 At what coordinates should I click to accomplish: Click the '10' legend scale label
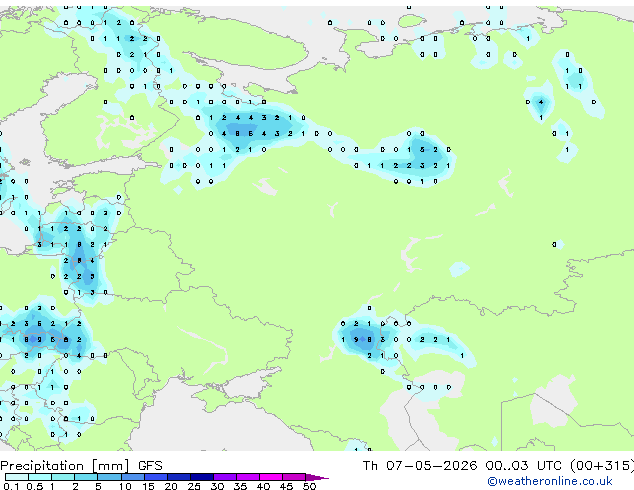(125, 486)
